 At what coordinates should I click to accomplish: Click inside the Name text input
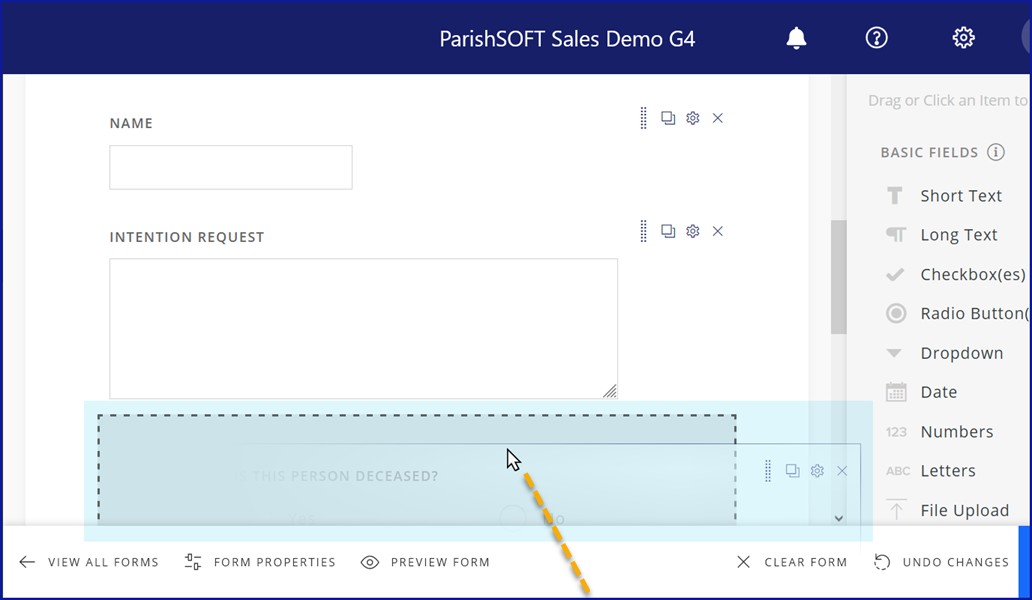231,168
